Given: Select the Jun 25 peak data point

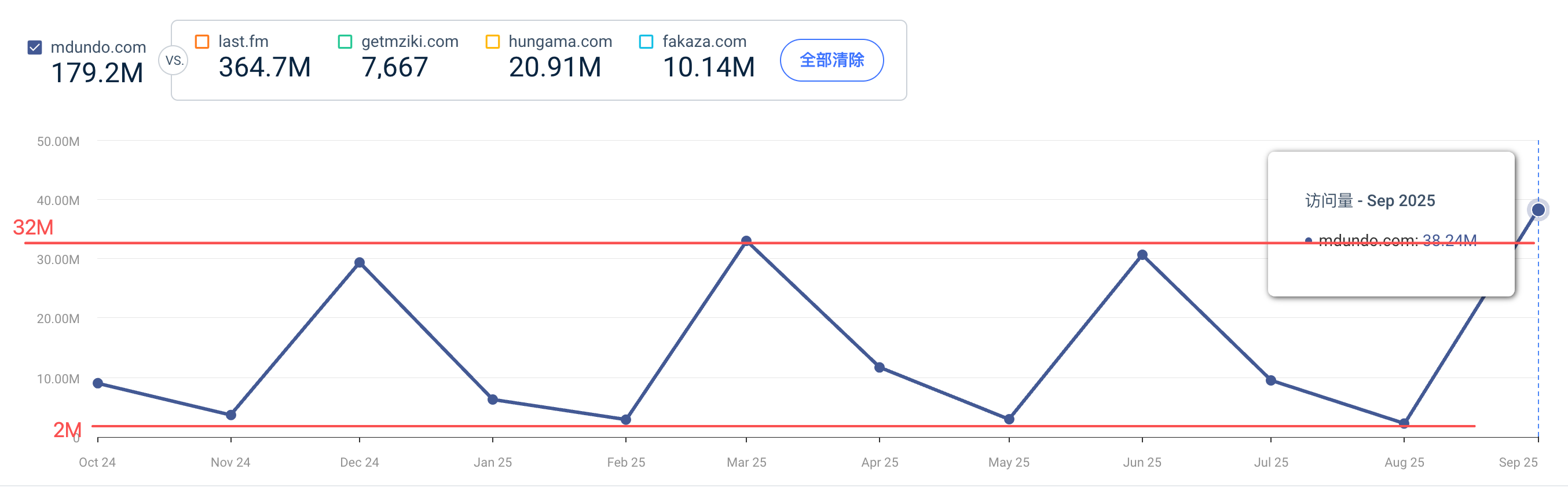Looking at the screenshot, I should tap(1142, 255).
